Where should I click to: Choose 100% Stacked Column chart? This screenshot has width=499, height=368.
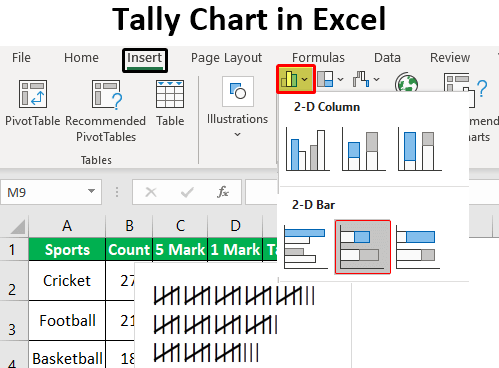click(420, 150)
